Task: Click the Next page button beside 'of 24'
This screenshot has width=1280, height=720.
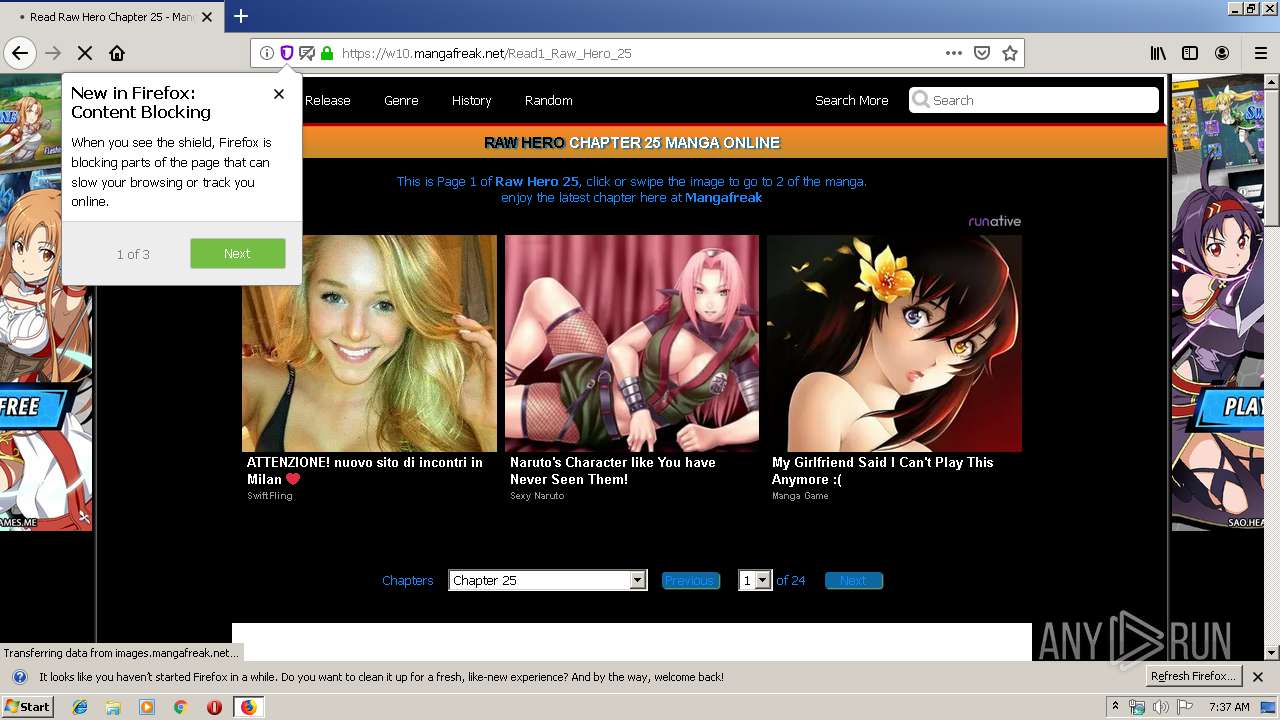Action: pyautogui.click(x=853, y=580)
